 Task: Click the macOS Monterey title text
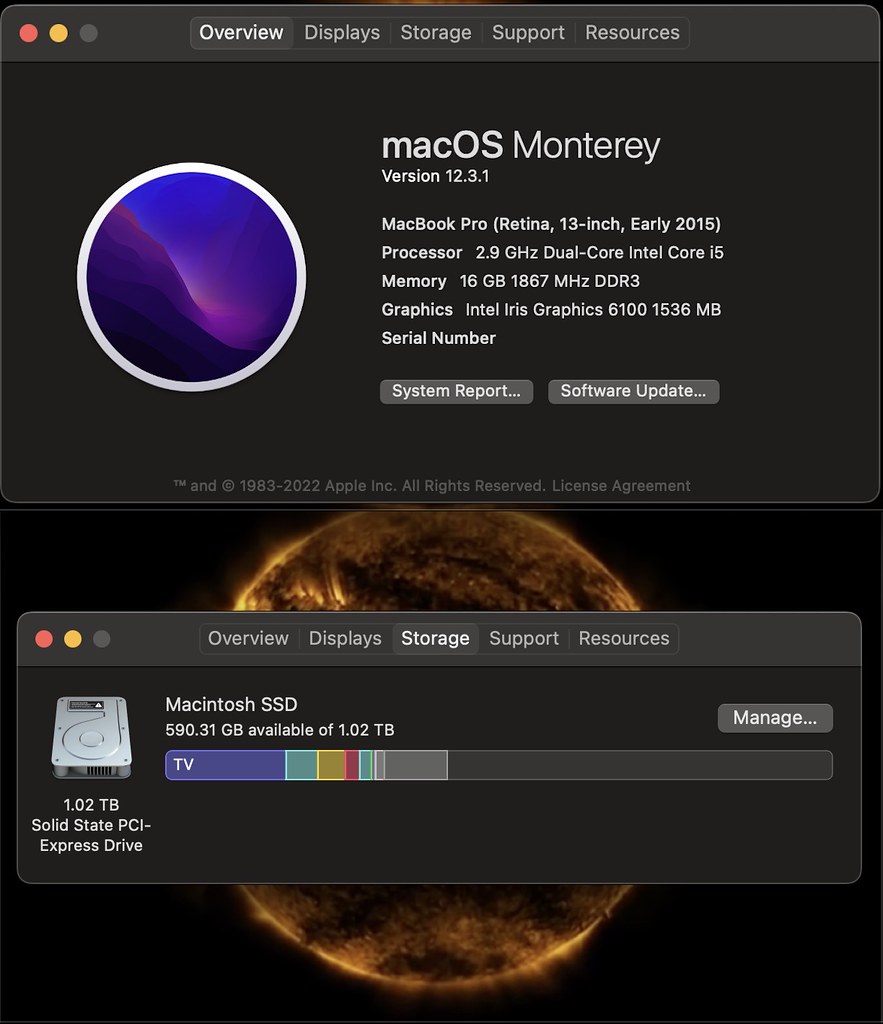[x=521, y=145]
